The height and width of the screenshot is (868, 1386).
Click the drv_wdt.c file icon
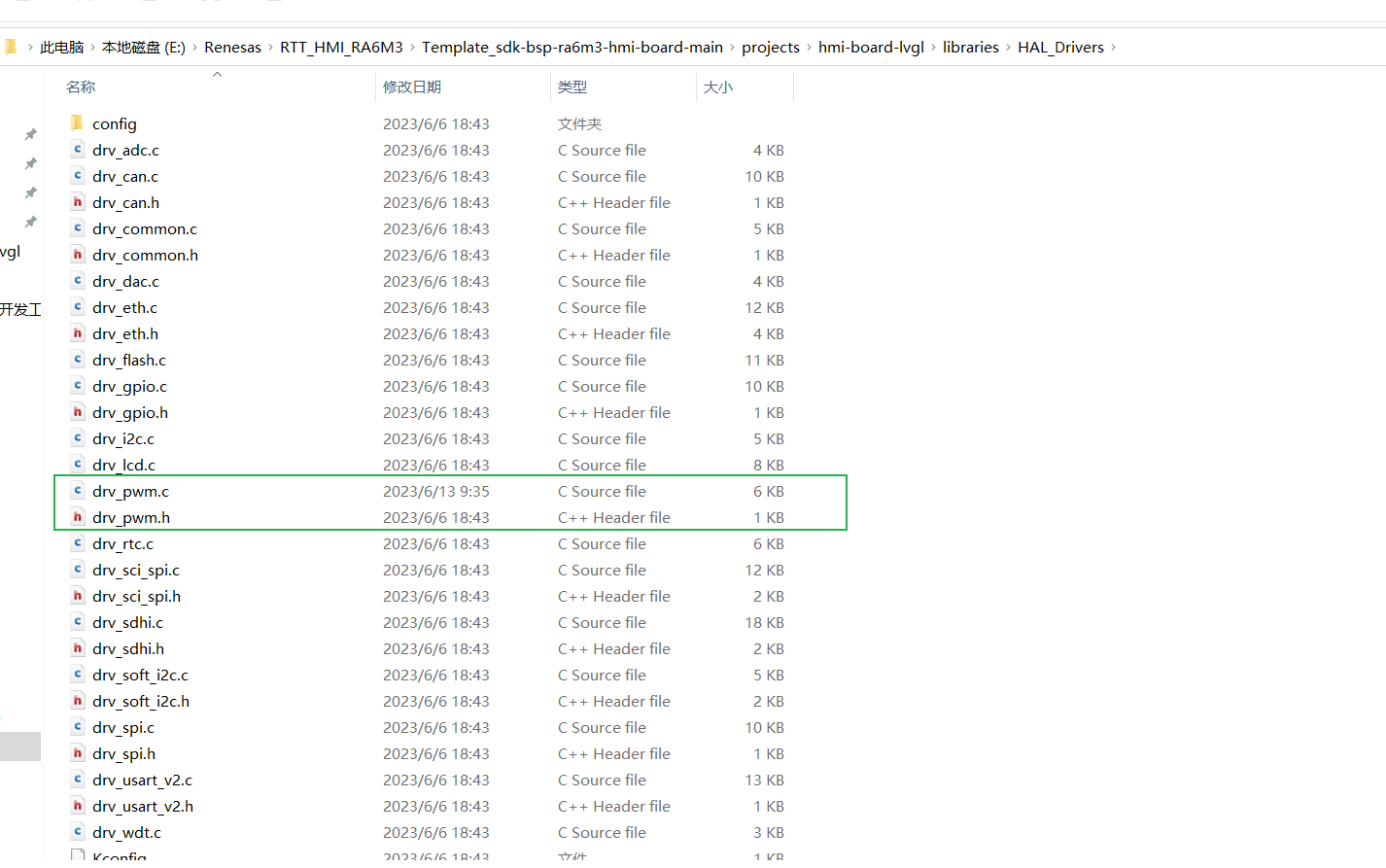coord(78,831)
